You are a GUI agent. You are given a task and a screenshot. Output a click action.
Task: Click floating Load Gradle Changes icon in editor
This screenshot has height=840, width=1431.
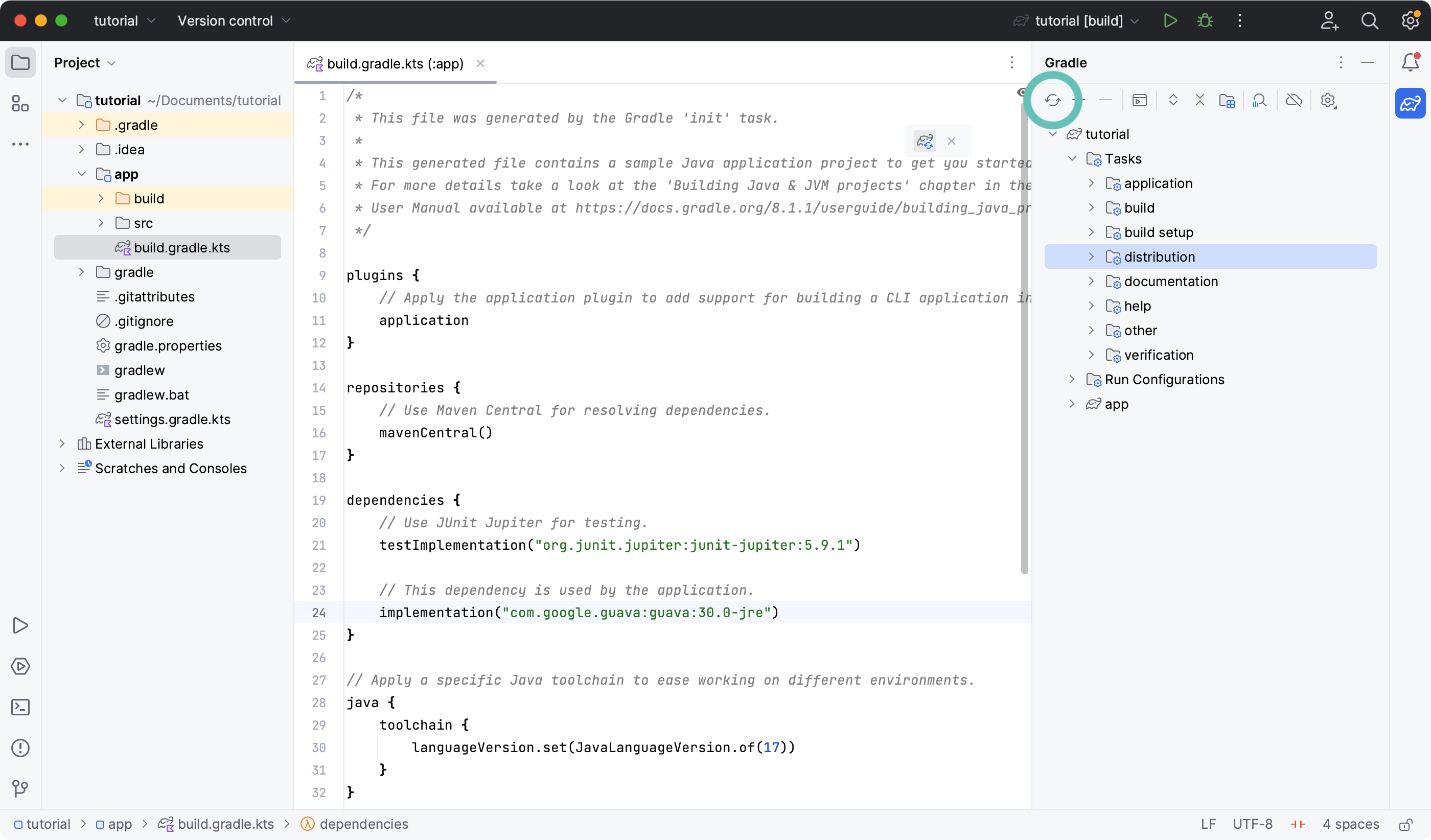(x=925, y=141)
